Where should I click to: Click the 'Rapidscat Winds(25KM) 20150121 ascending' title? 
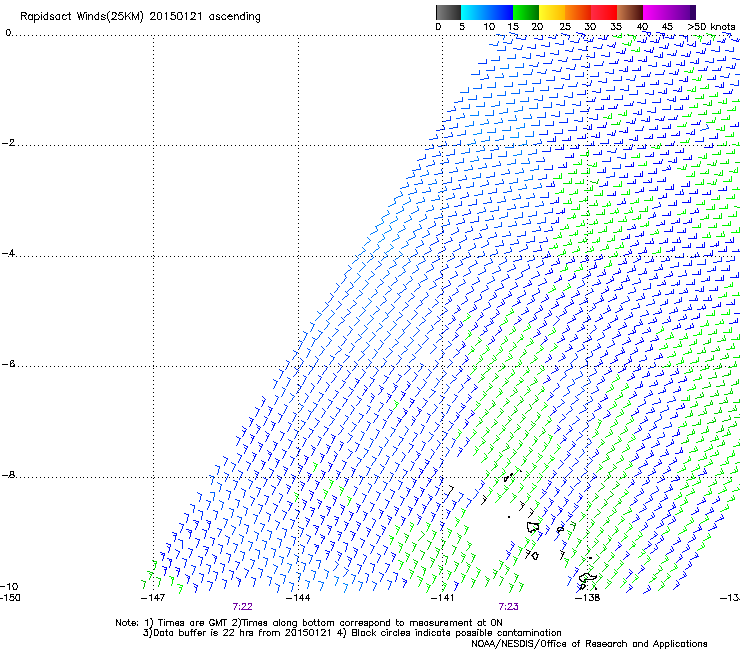140,17
